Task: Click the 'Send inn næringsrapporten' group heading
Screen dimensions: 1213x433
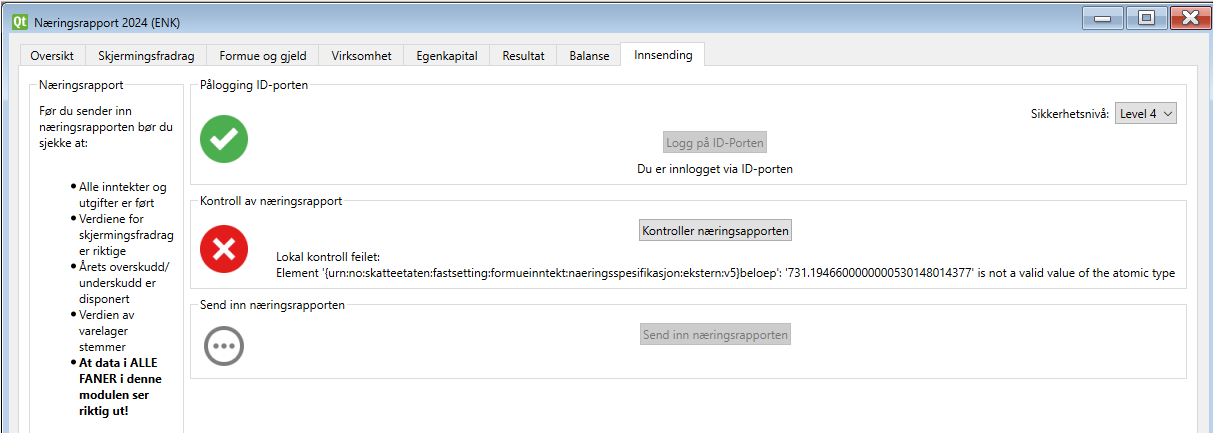Action: tap(272, 305)
